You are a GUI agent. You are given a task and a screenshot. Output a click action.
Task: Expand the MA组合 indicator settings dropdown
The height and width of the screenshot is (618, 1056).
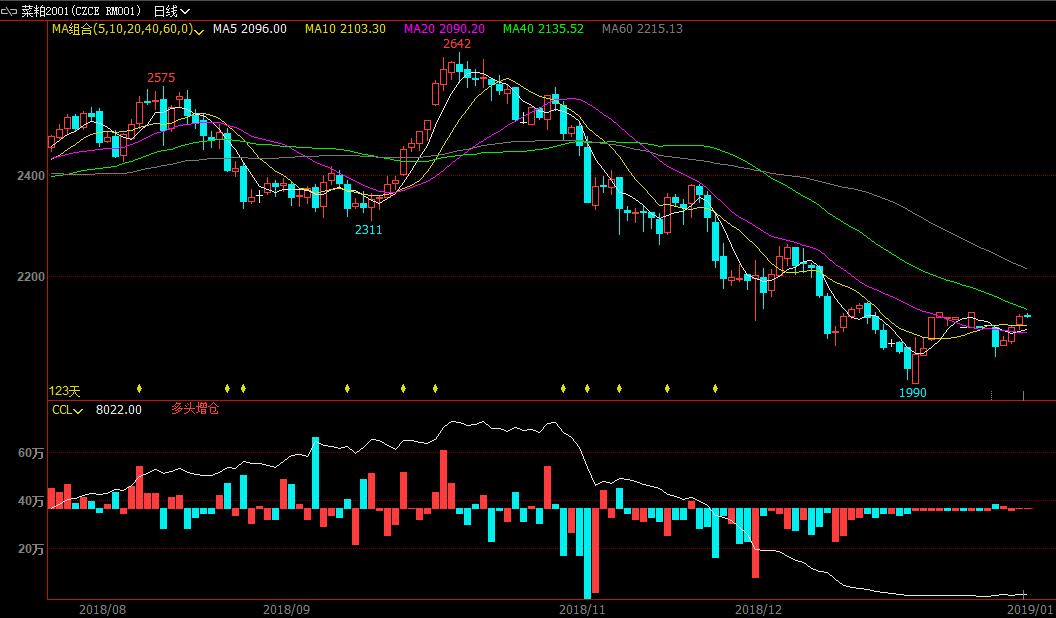(x=201, y=30)
